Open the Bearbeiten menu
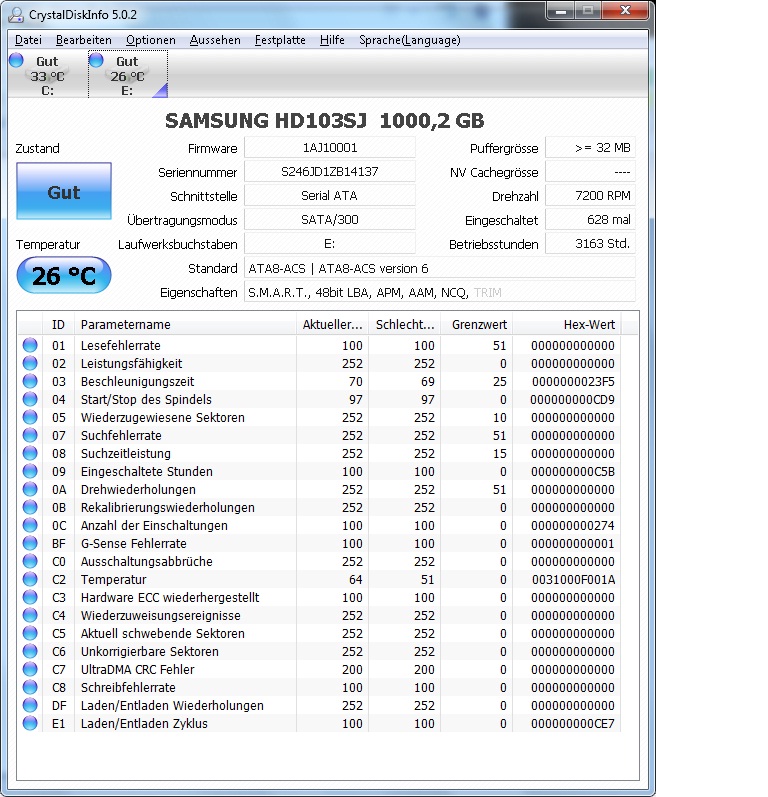Image resolution: width=768 pixels, height=797 pixels. pyautogui.click(x=83, y=40)
